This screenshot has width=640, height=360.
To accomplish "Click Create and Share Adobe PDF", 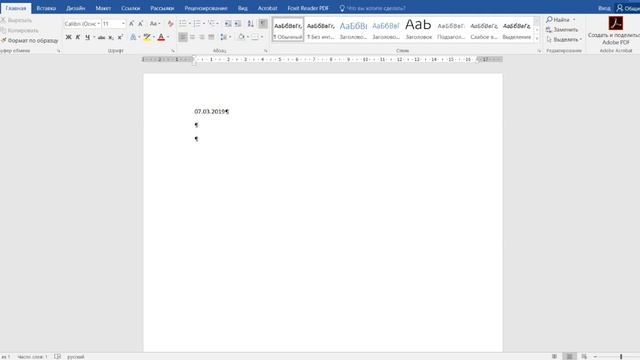I will pyautogui.click(x=616, y=31).
